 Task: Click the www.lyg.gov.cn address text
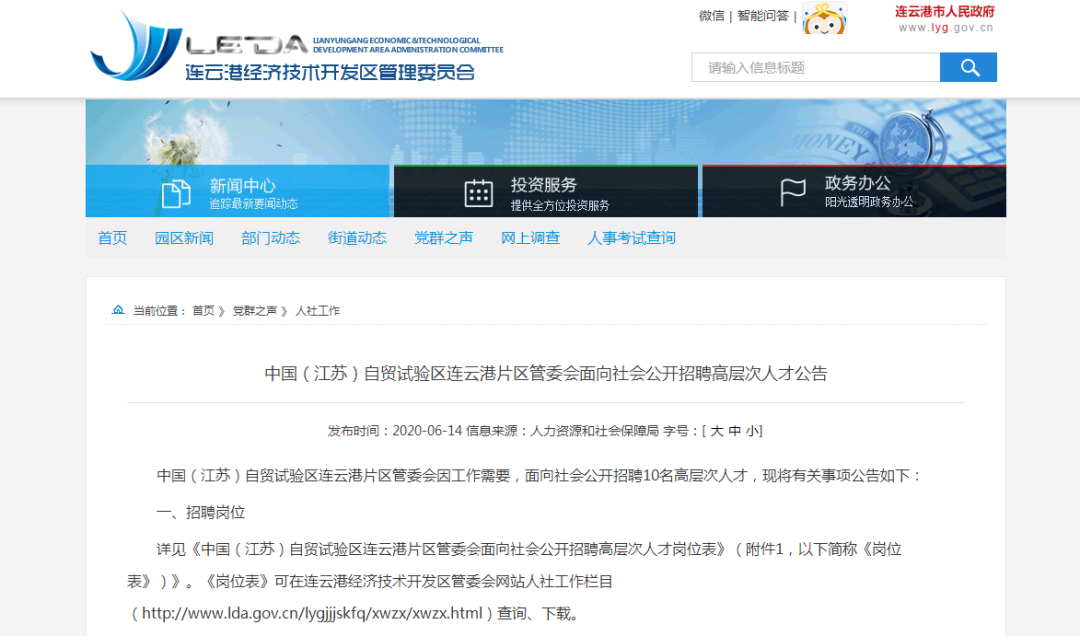tap(946, 28)
